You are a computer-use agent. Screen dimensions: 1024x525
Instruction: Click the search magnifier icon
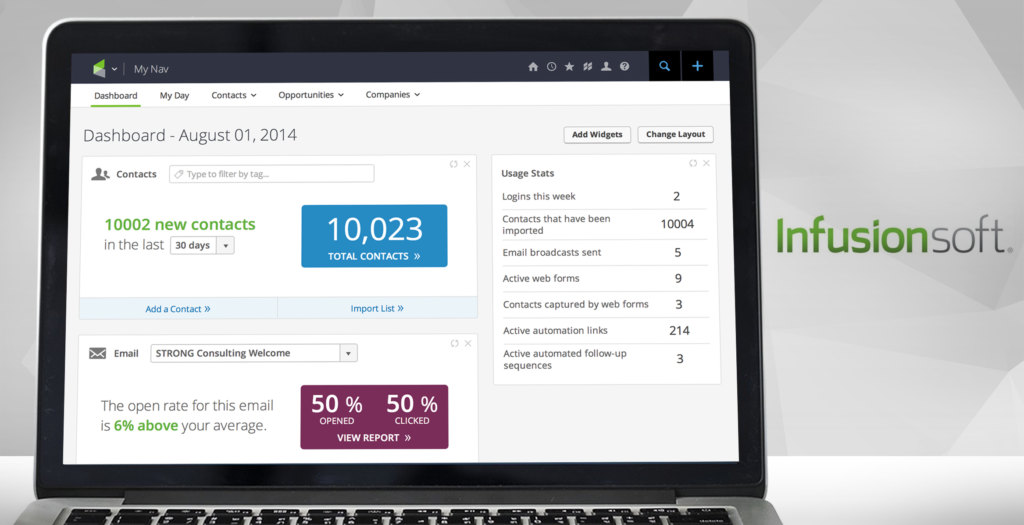point(664,66)
